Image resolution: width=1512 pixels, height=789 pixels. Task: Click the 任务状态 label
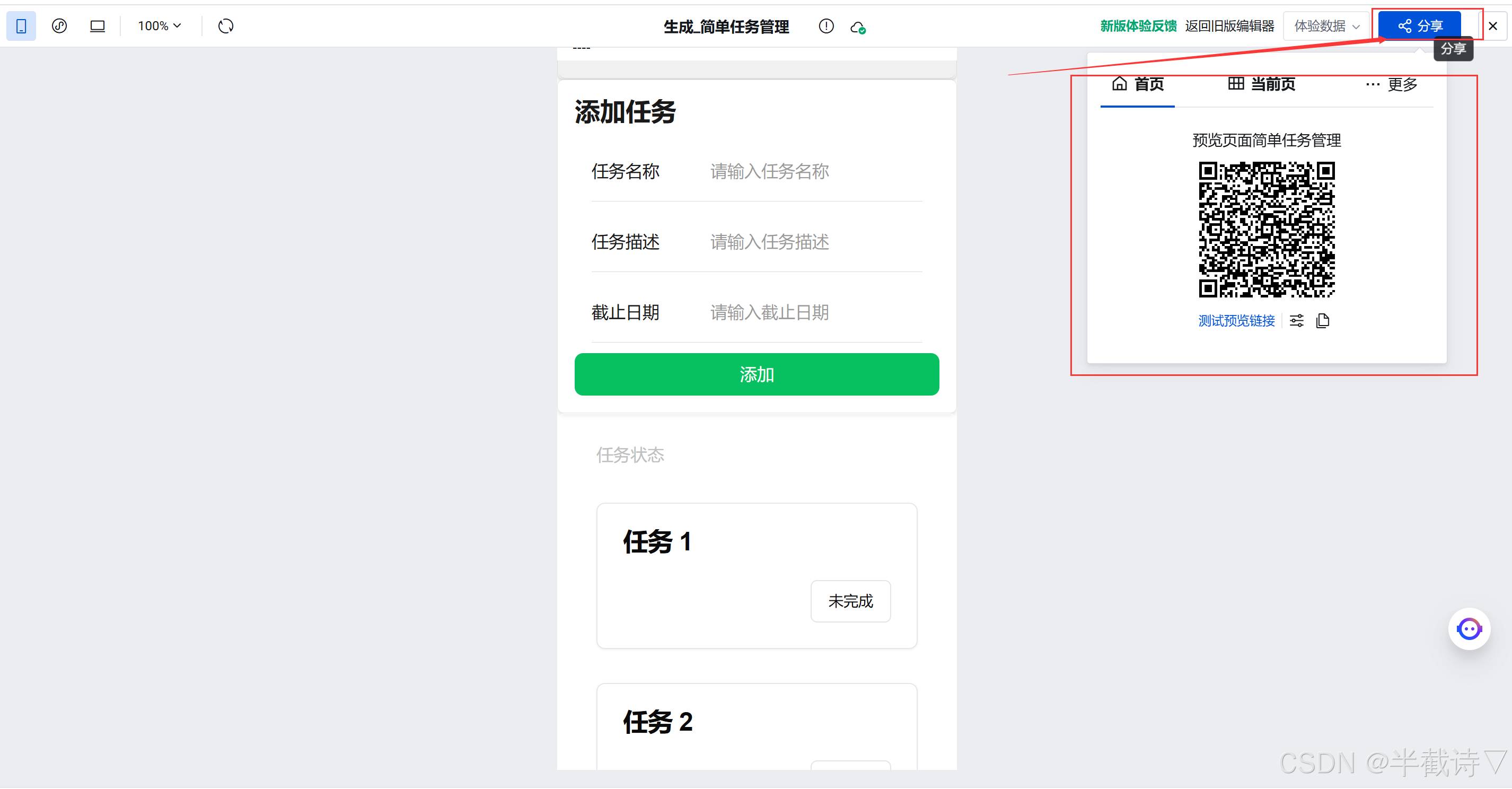630,455
